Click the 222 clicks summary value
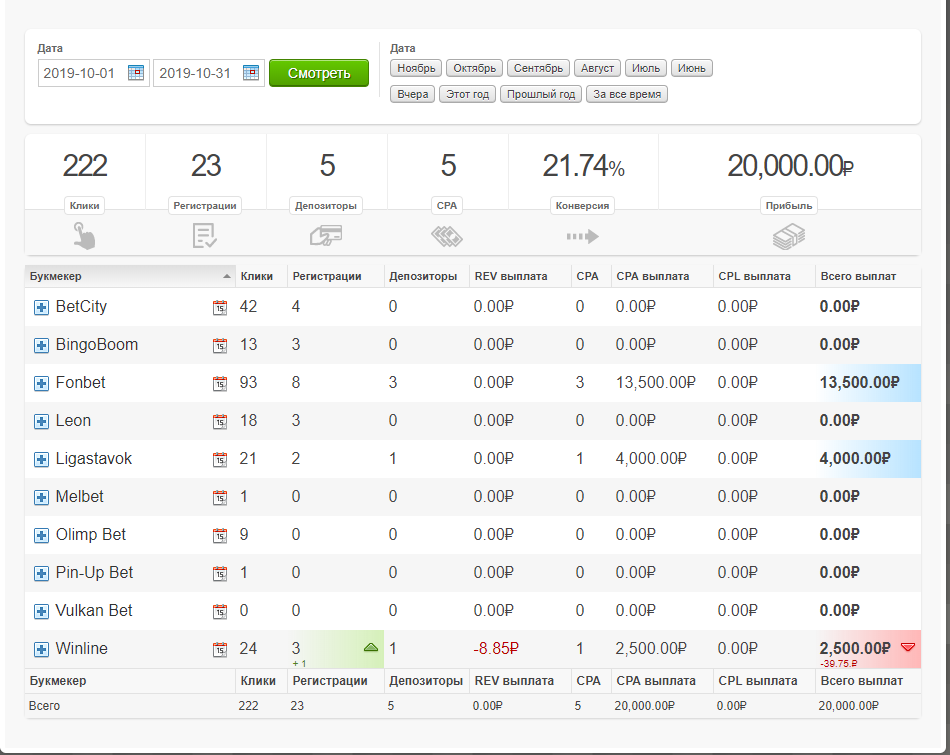The image size is (950, 755). click(x=85, y=165)
